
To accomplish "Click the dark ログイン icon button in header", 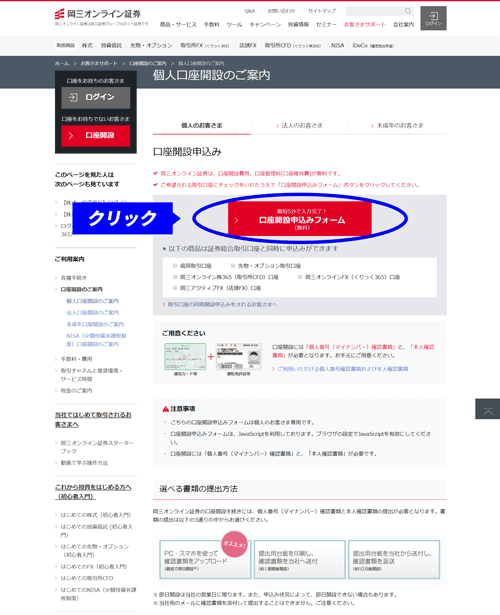I will coord(433,18).
